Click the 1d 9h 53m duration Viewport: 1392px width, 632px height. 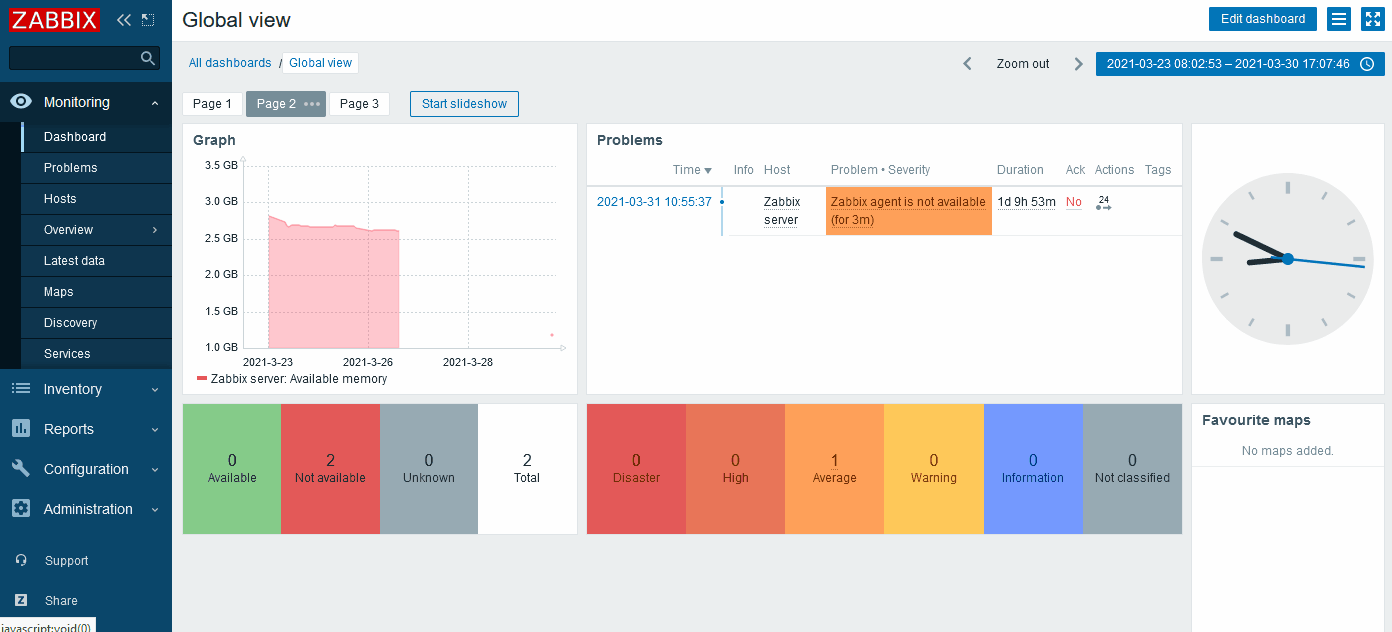(1026, 202)
